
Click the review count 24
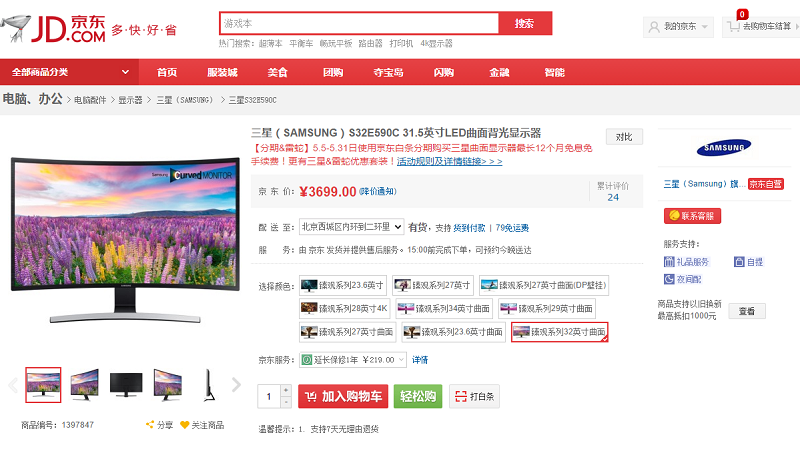pos(613,197)
